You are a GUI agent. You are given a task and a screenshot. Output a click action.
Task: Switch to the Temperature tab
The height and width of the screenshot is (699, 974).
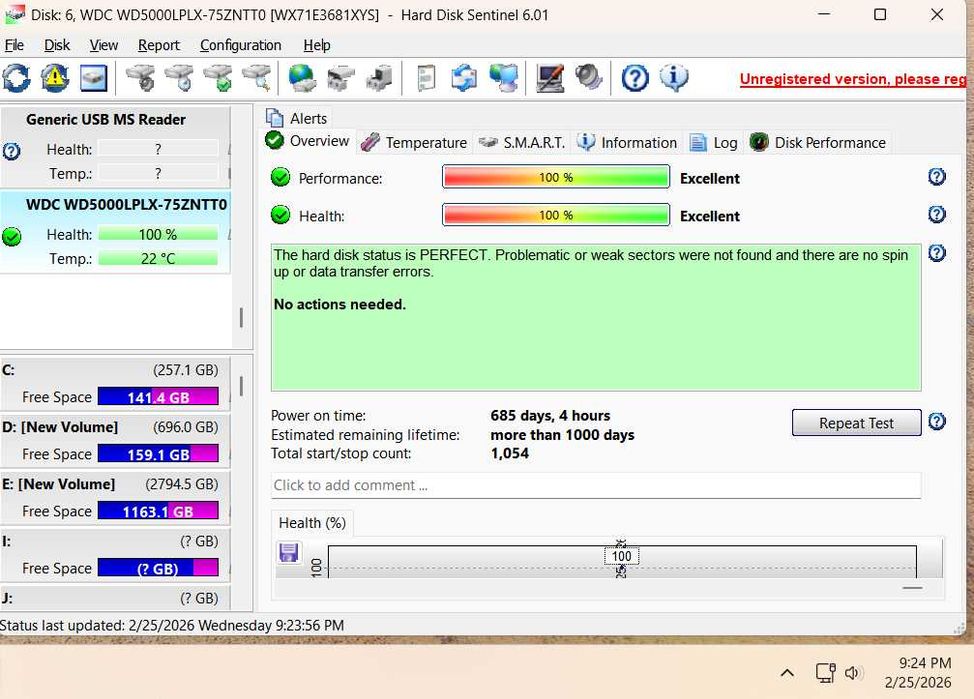(x=414, y=143)
